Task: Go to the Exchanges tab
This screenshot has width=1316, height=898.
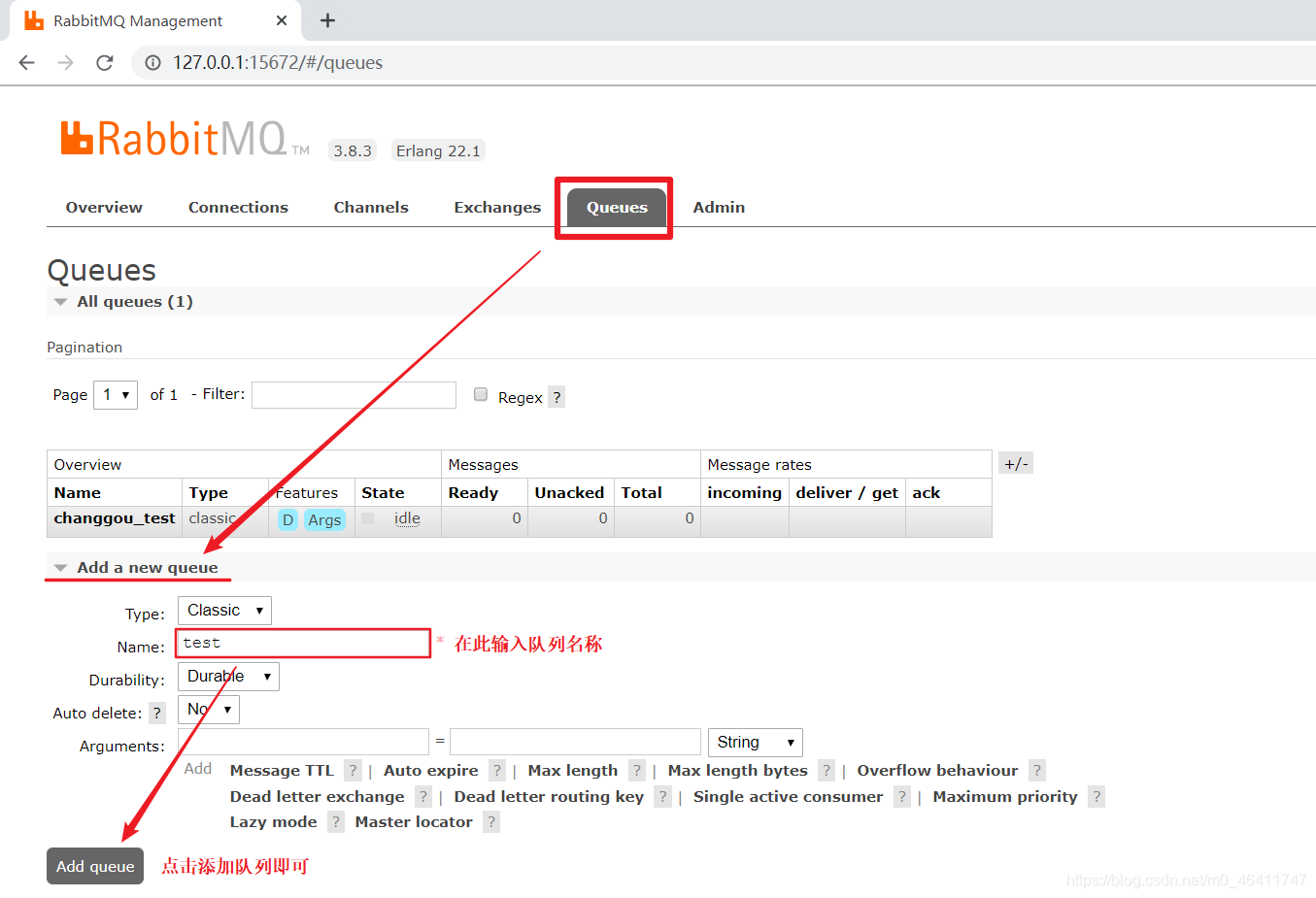Action: [x=497, y=207]
